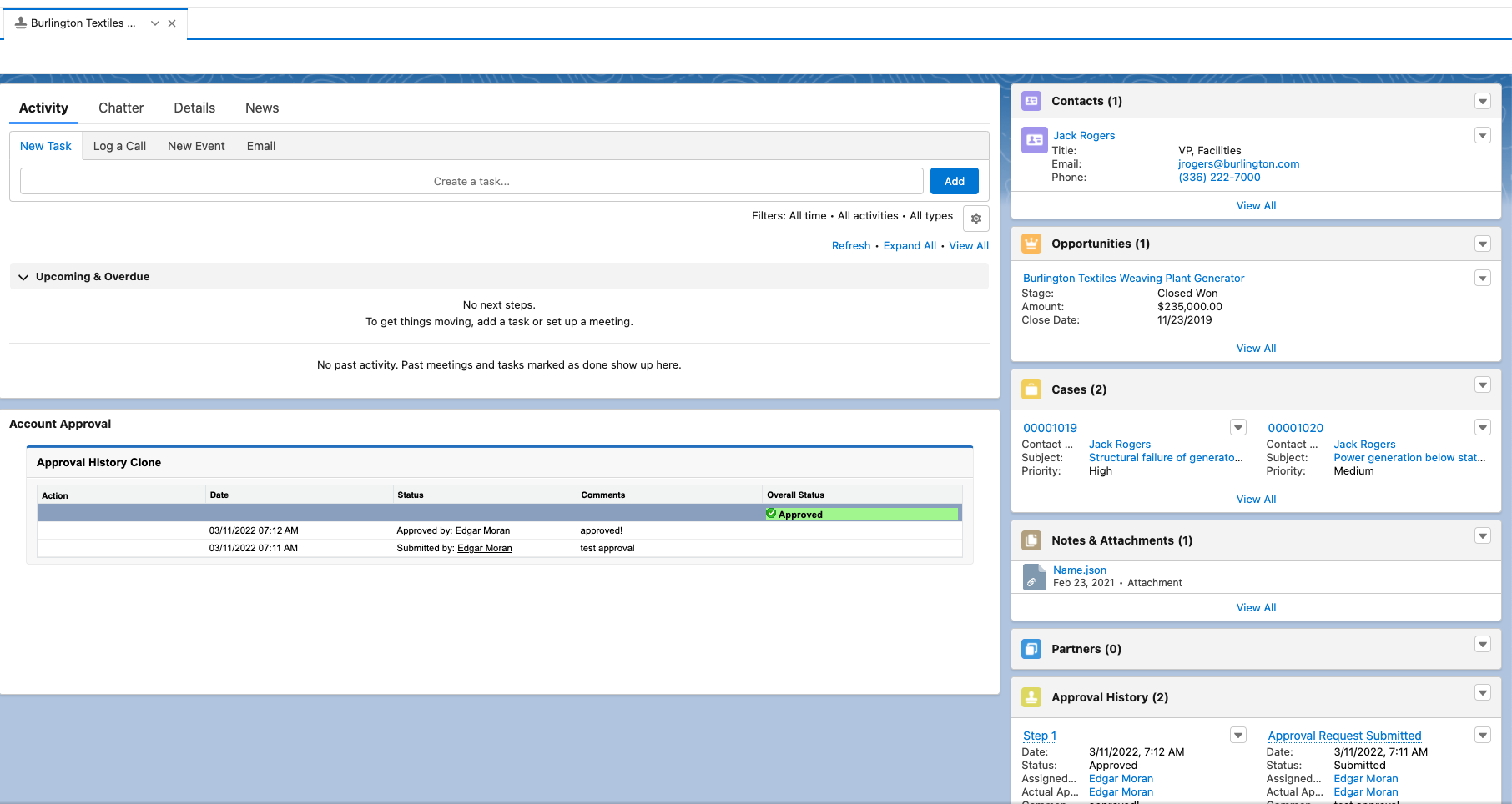Open case number 00001020

(1295, 428)
